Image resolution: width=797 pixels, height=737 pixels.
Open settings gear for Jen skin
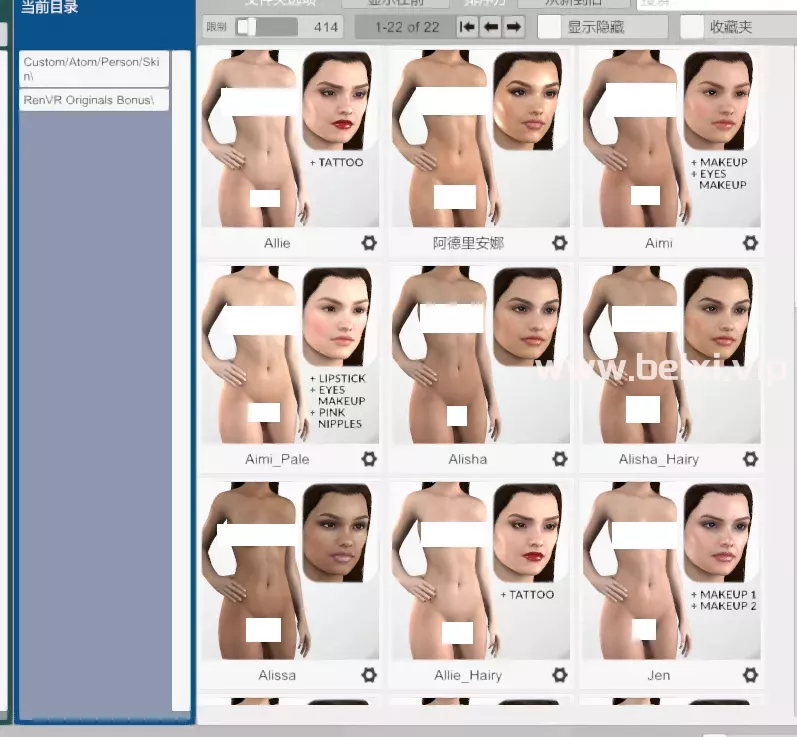(x=750, y=675)
